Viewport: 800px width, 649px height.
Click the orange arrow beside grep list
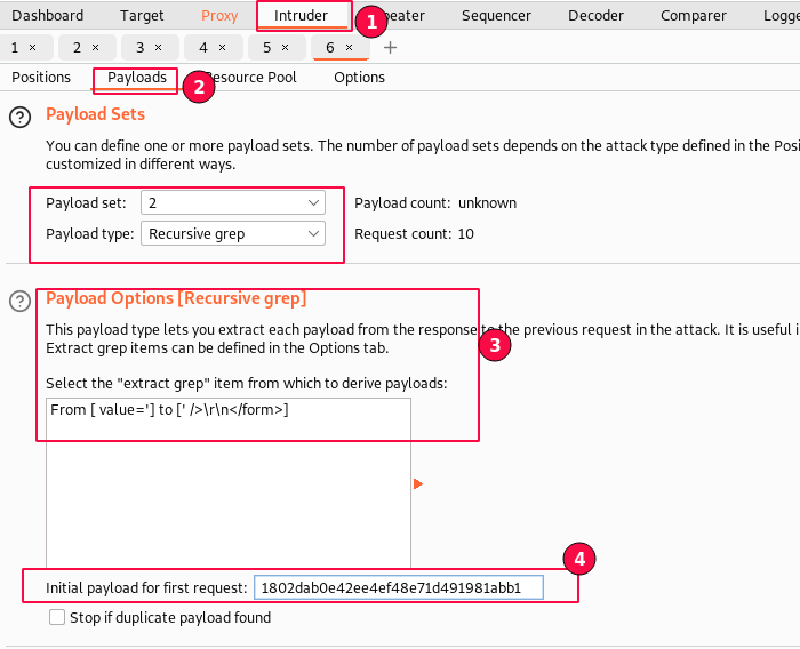(417, 485)
